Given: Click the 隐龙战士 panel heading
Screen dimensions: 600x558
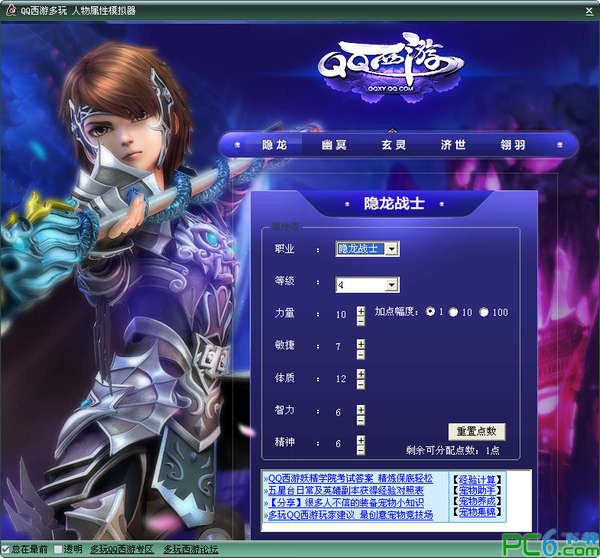Looking at the screenshot, I should click(x=394, y=203).
